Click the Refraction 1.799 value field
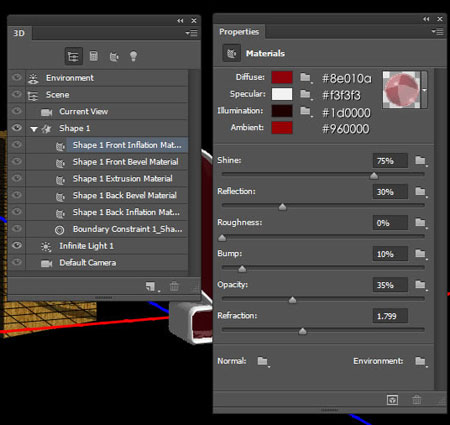This screenshot has width=450, height=425. pos(390,316)
